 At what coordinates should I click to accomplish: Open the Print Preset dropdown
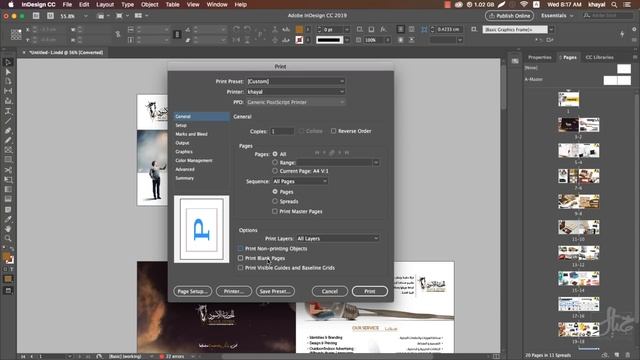tap(296, 81)
